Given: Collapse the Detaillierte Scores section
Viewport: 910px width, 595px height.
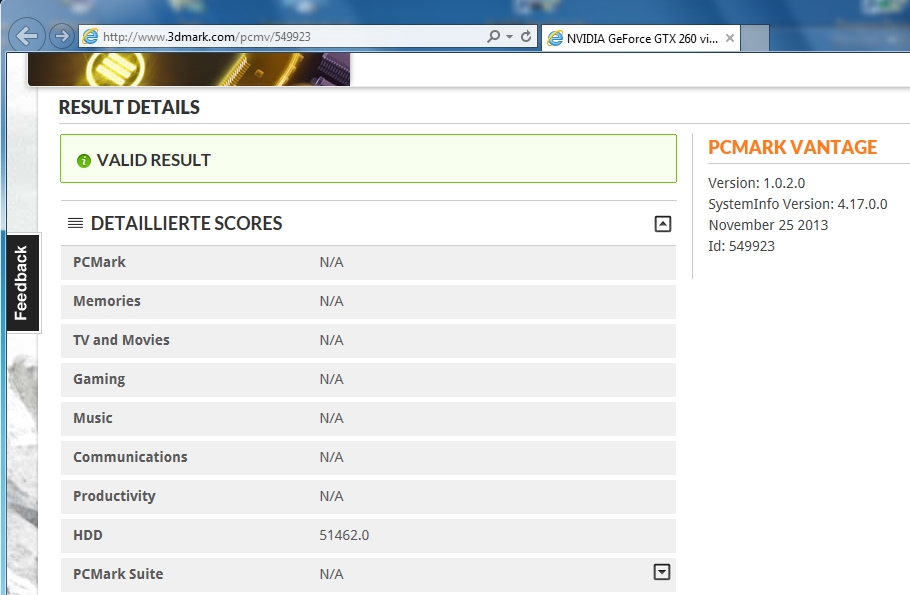Looking at the screenshot, I should [x=663, y=224].
